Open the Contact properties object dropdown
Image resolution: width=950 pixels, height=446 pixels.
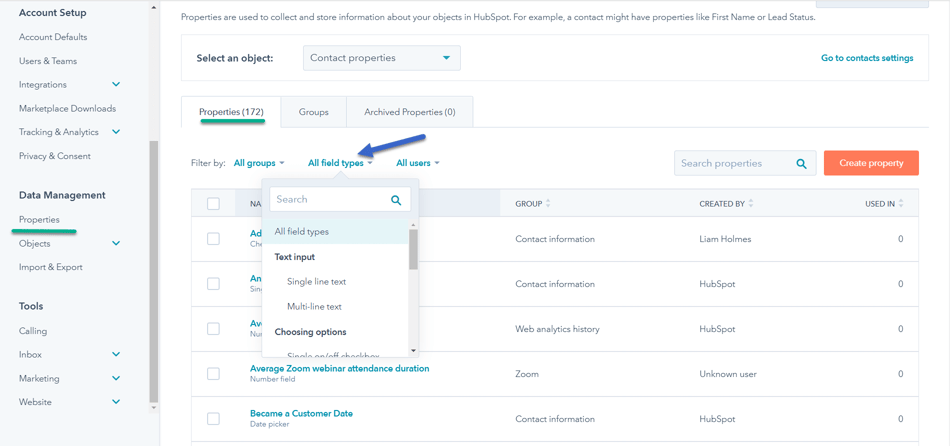tap(381, 58)
